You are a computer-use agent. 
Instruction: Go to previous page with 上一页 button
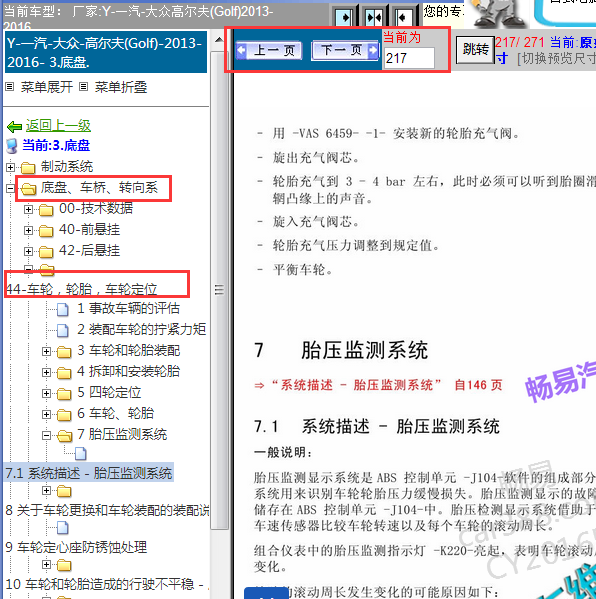(269, 50)
